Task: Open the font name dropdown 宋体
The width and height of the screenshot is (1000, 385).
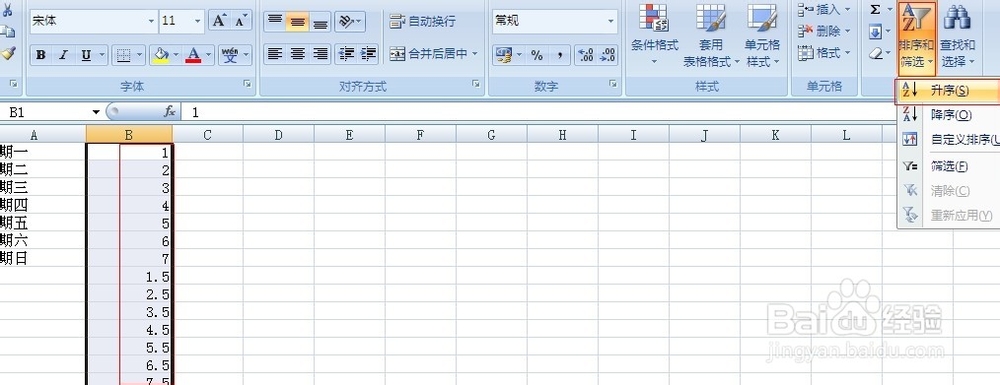Action: tap(93, 21)
